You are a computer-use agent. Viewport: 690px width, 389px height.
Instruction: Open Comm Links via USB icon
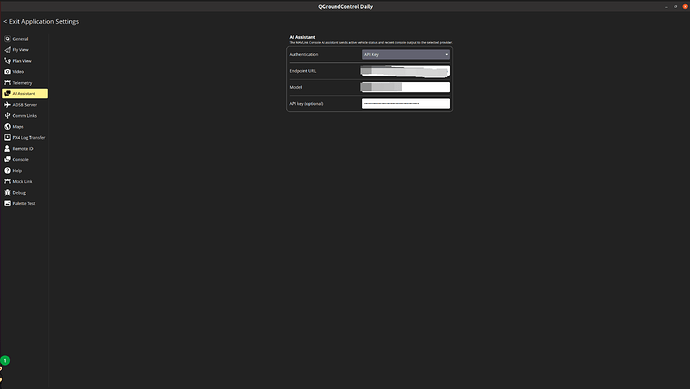point(7,116)
